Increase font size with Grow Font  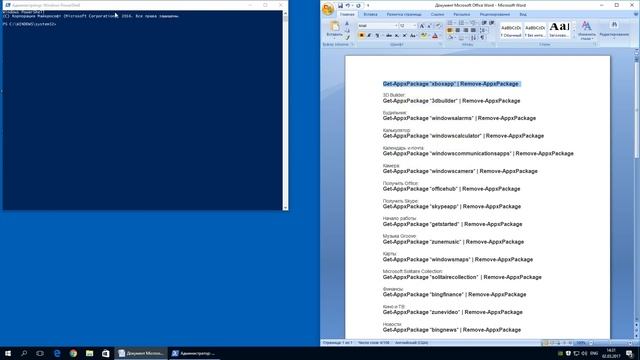(x=422, y=26)
